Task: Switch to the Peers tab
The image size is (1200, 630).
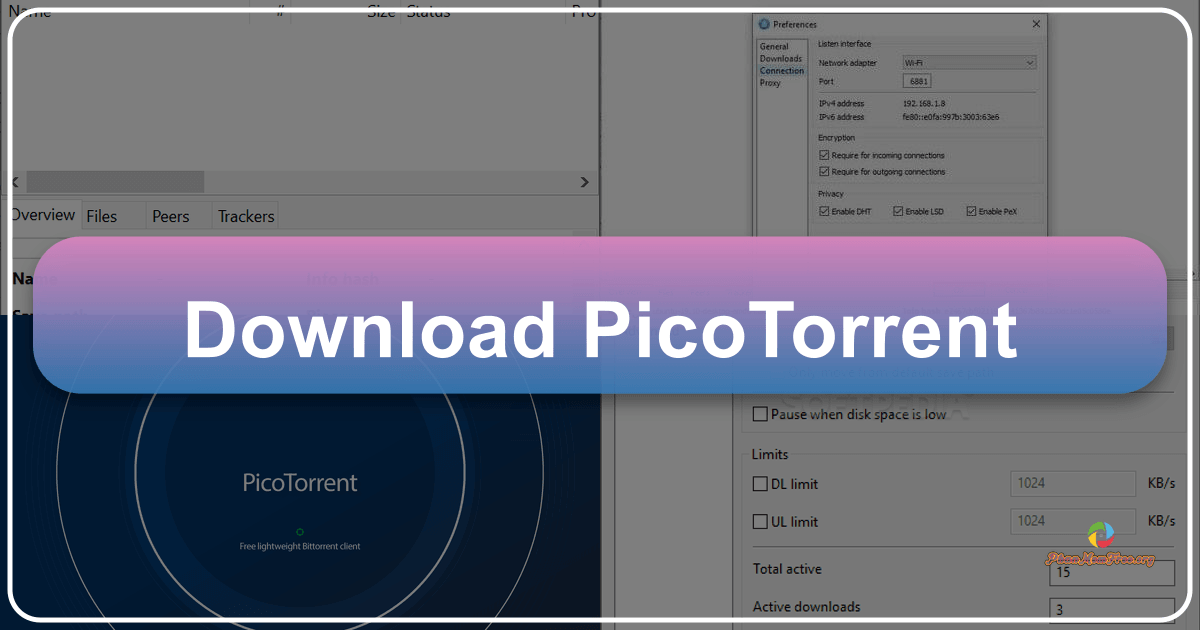Action: pos(171,215)
